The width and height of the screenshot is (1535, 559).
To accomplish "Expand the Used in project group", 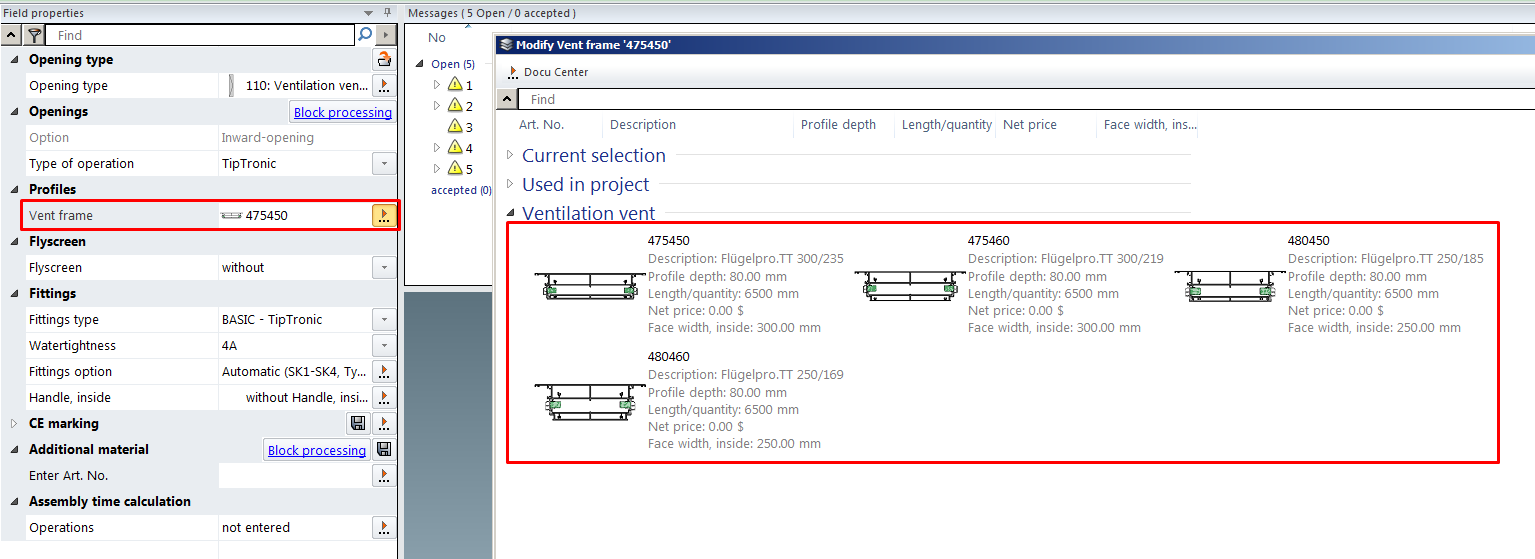I will click(511, 184).
